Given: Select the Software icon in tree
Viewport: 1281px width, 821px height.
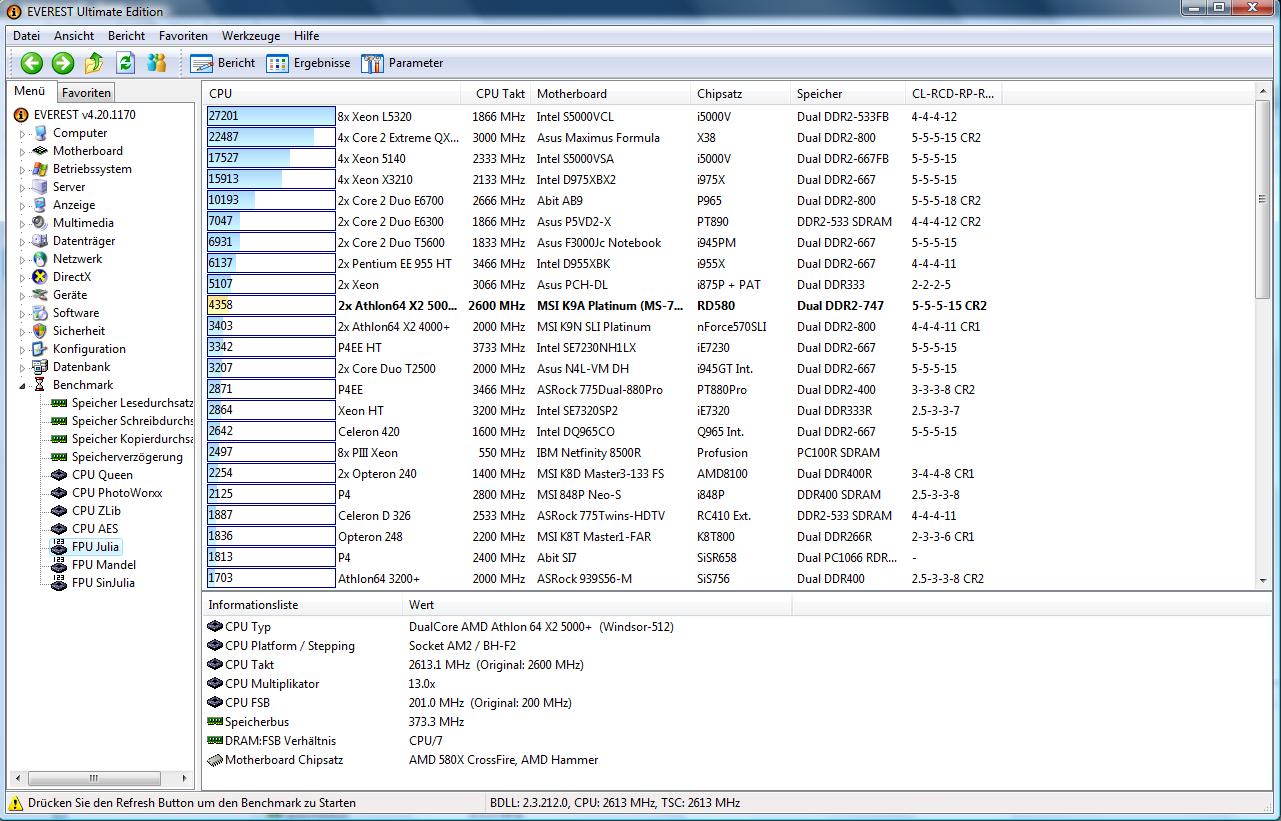Looking at the screenshot, I should [x=39, y=313].
